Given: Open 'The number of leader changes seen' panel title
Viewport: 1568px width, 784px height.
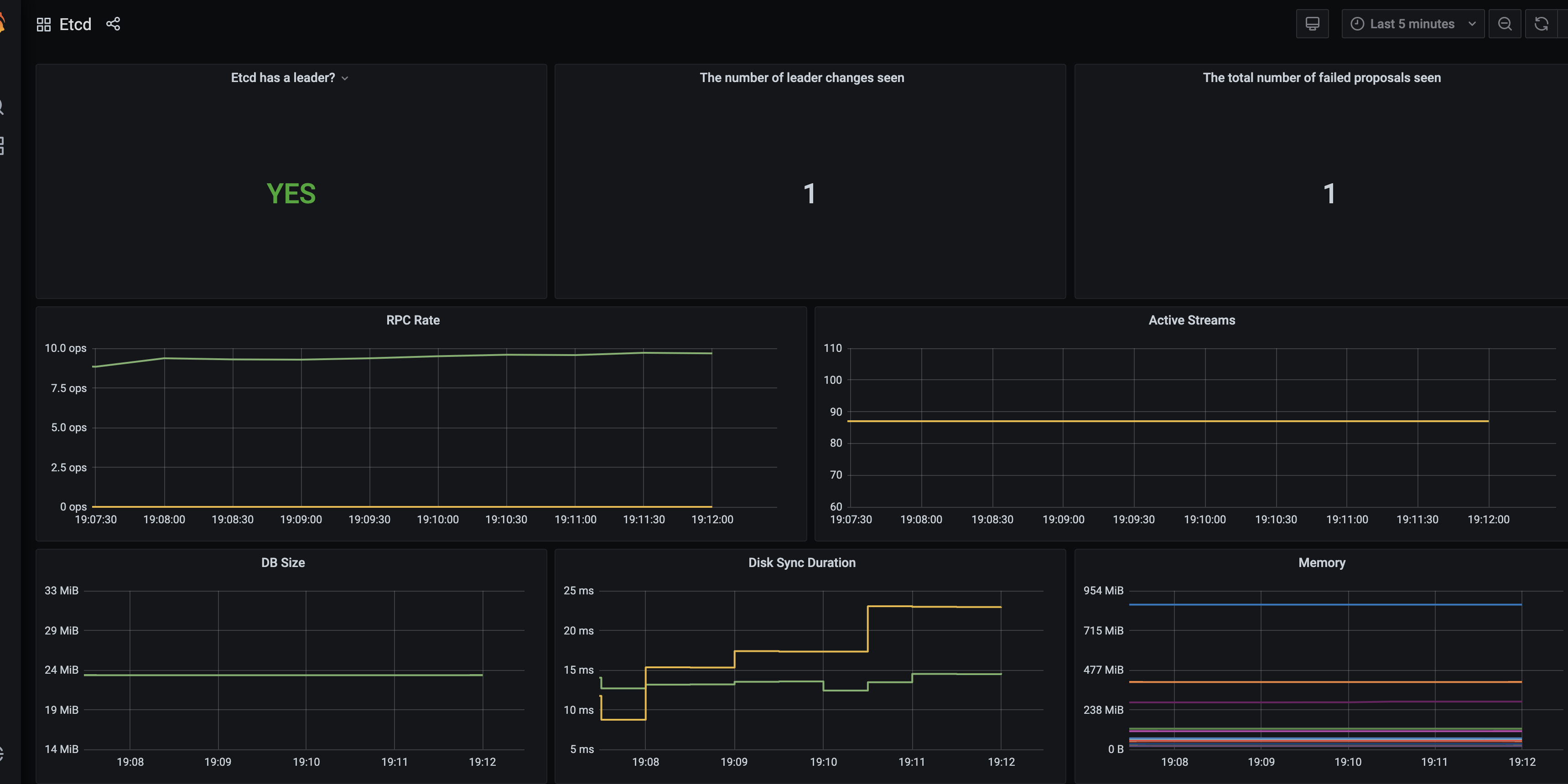Looking at the screenshot, I should pos(802,78).
